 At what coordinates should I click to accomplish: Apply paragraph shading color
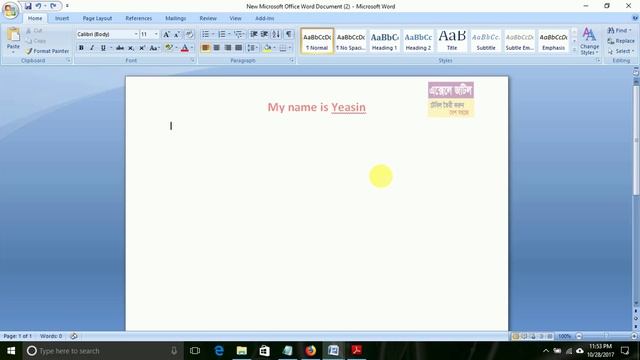tap(267, 48)
